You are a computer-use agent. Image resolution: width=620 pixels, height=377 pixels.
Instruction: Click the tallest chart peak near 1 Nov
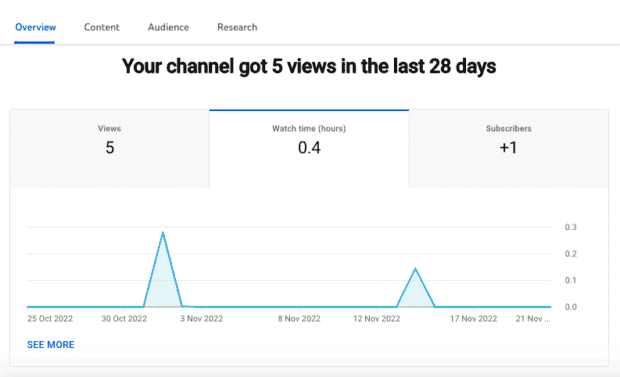163,233
